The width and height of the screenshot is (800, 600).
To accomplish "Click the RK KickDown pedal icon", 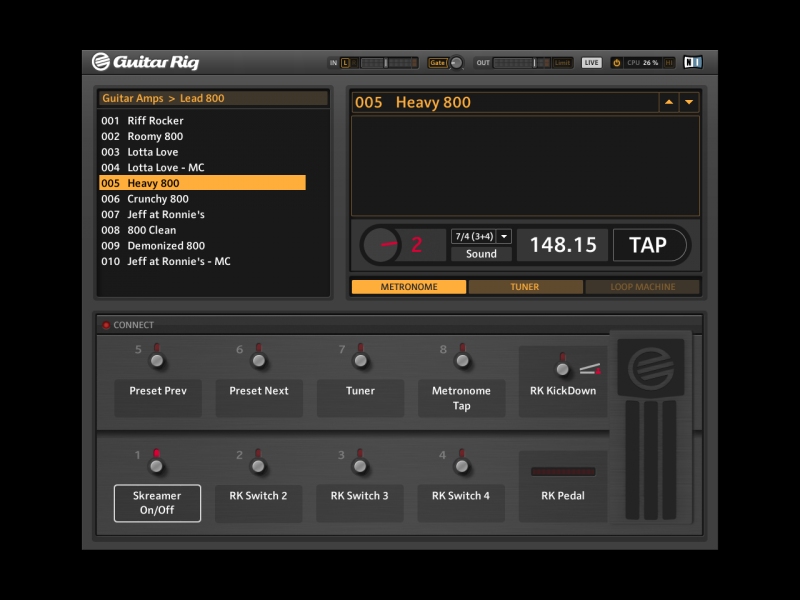I will point(589,369).
